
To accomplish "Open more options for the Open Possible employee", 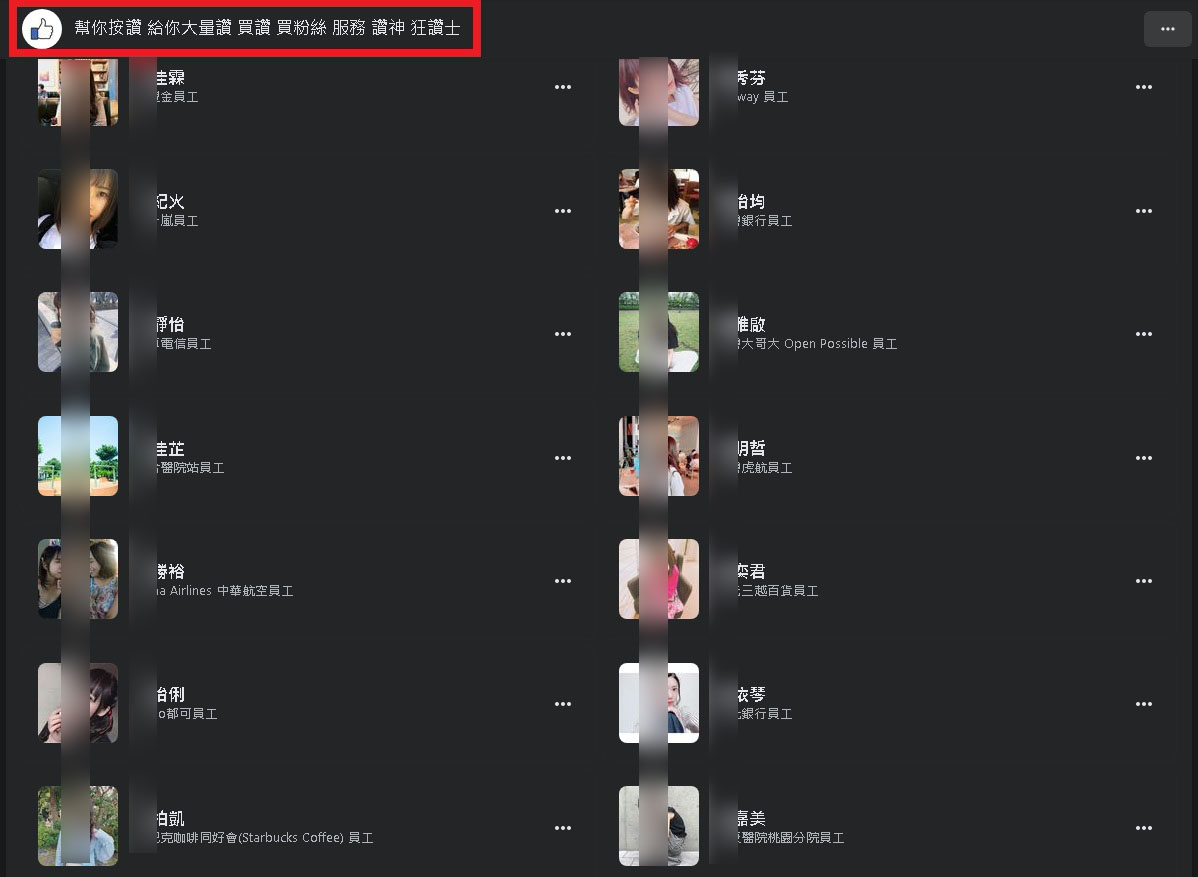I will 1144,334.
